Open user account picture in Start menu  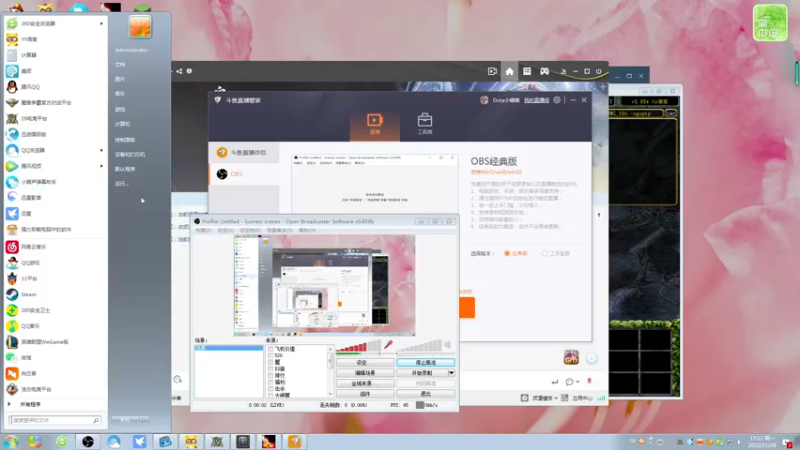point(140,26)
